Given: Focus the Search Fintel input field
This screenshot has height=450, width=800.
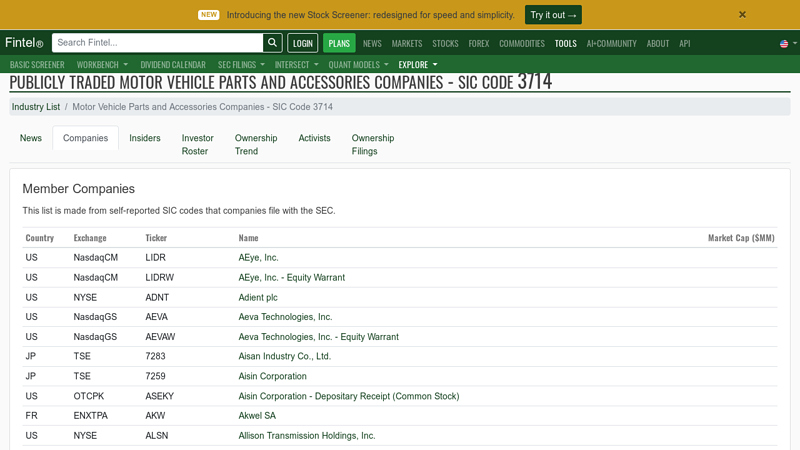Looking at the screenshot, I should [157, 43].
